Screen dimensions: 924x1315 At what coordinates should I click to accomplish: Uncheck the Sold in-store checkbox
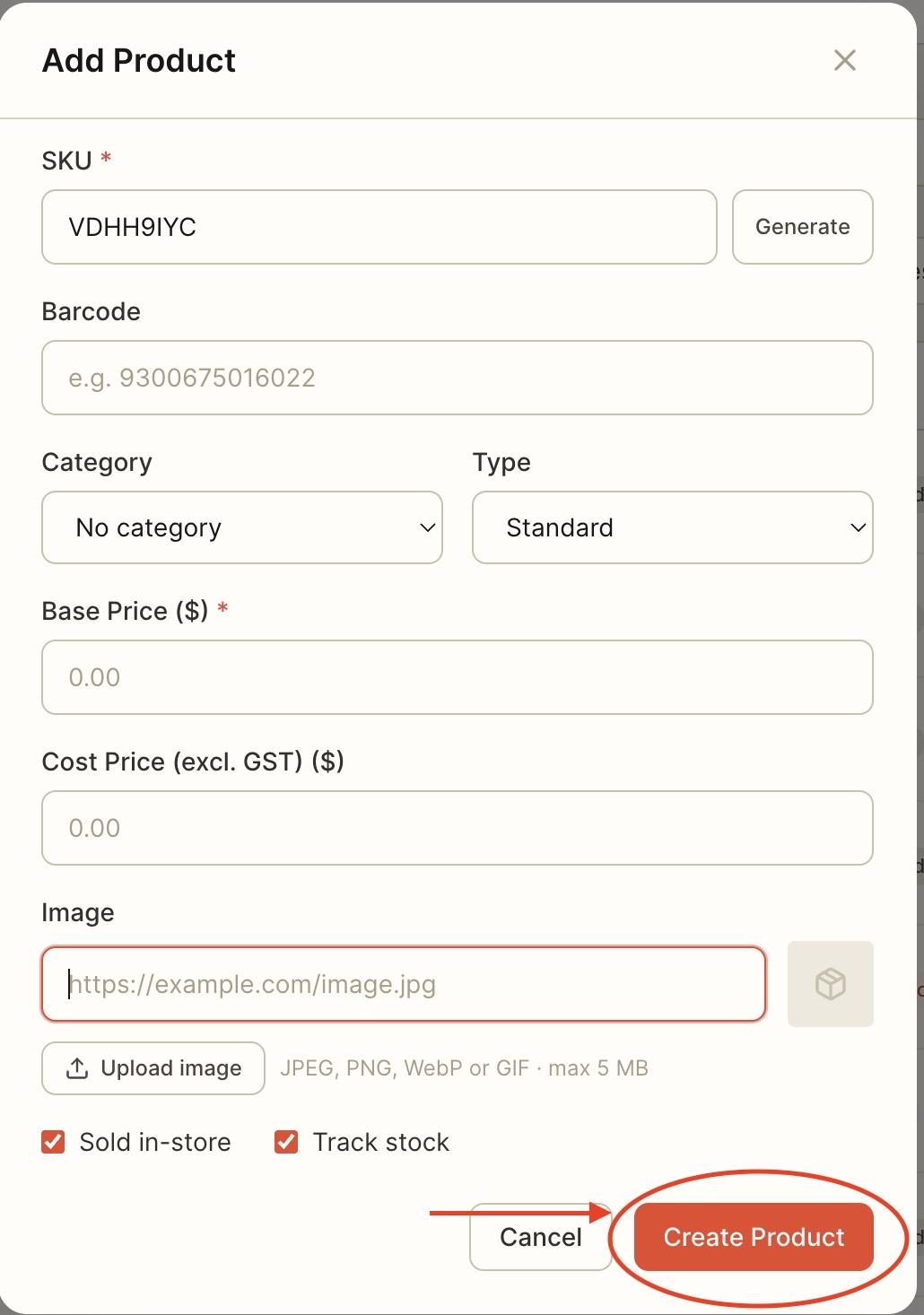click(54, 1142)
